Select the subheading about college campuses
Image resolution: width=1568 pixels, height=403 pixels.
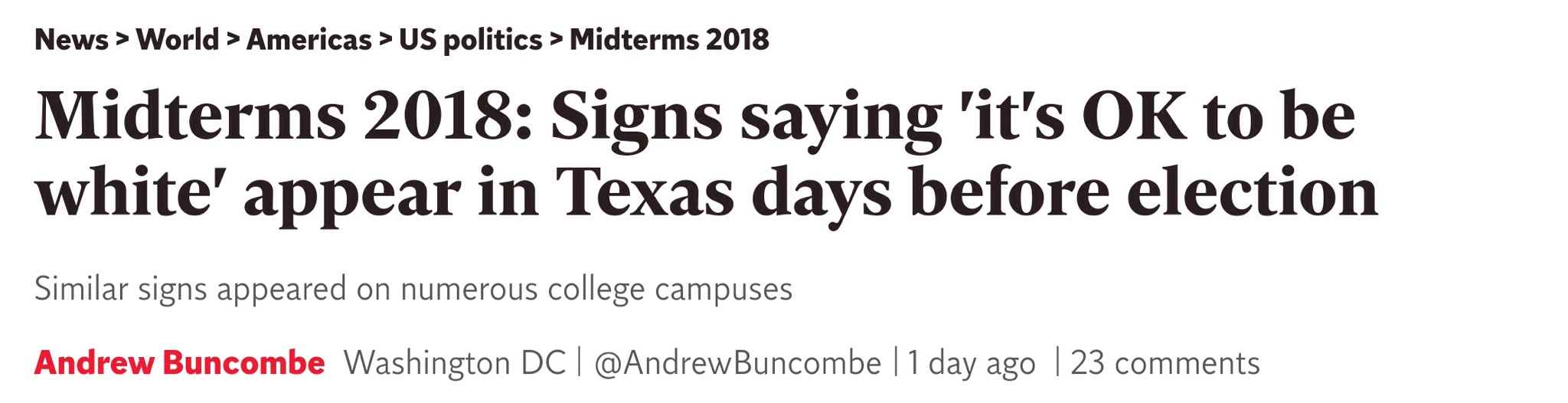tap(413, 290)
